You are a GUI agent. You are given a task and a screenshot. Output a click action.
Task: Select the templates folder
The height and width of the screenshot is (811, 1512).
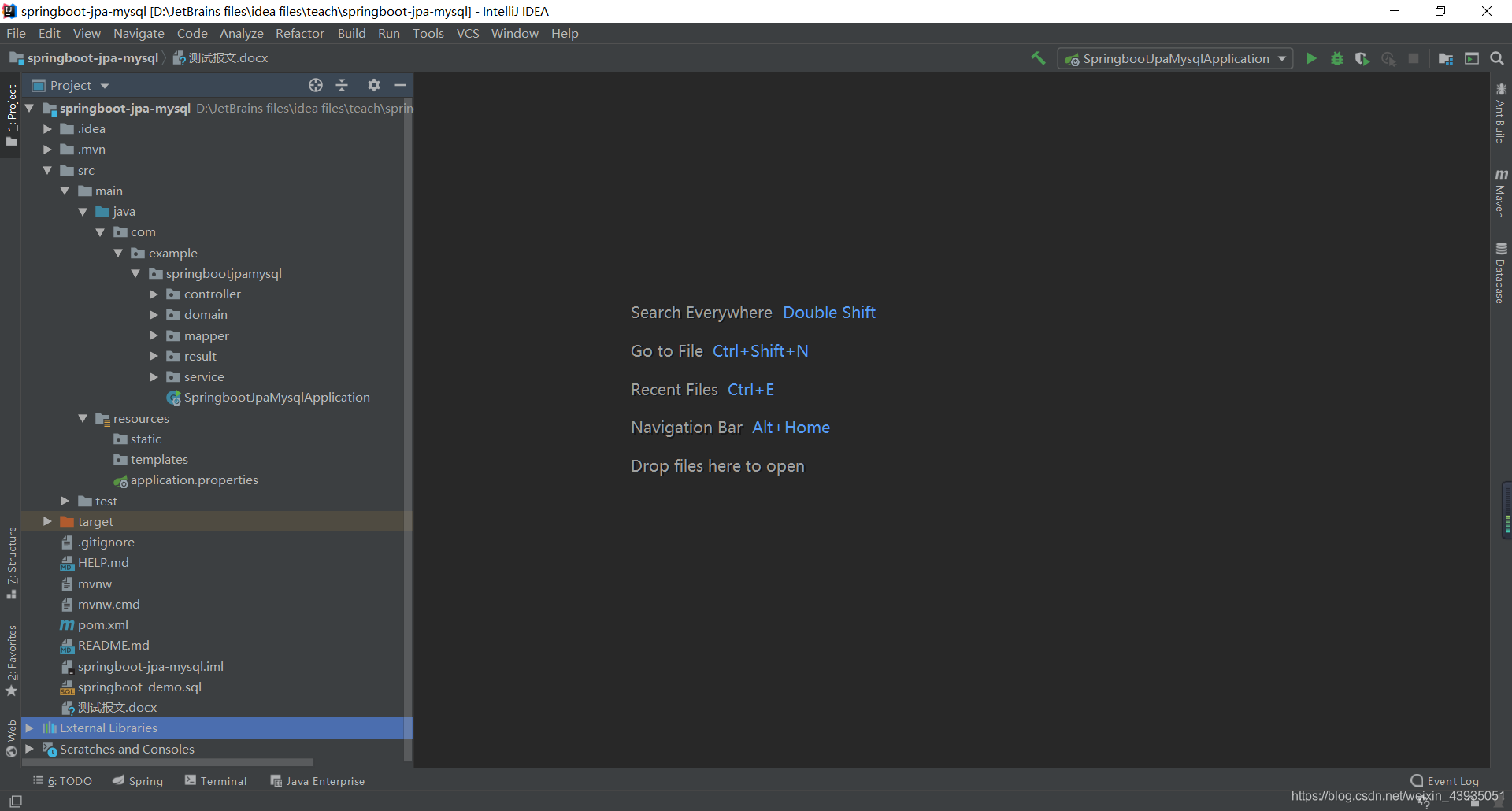tap(150, 460)
